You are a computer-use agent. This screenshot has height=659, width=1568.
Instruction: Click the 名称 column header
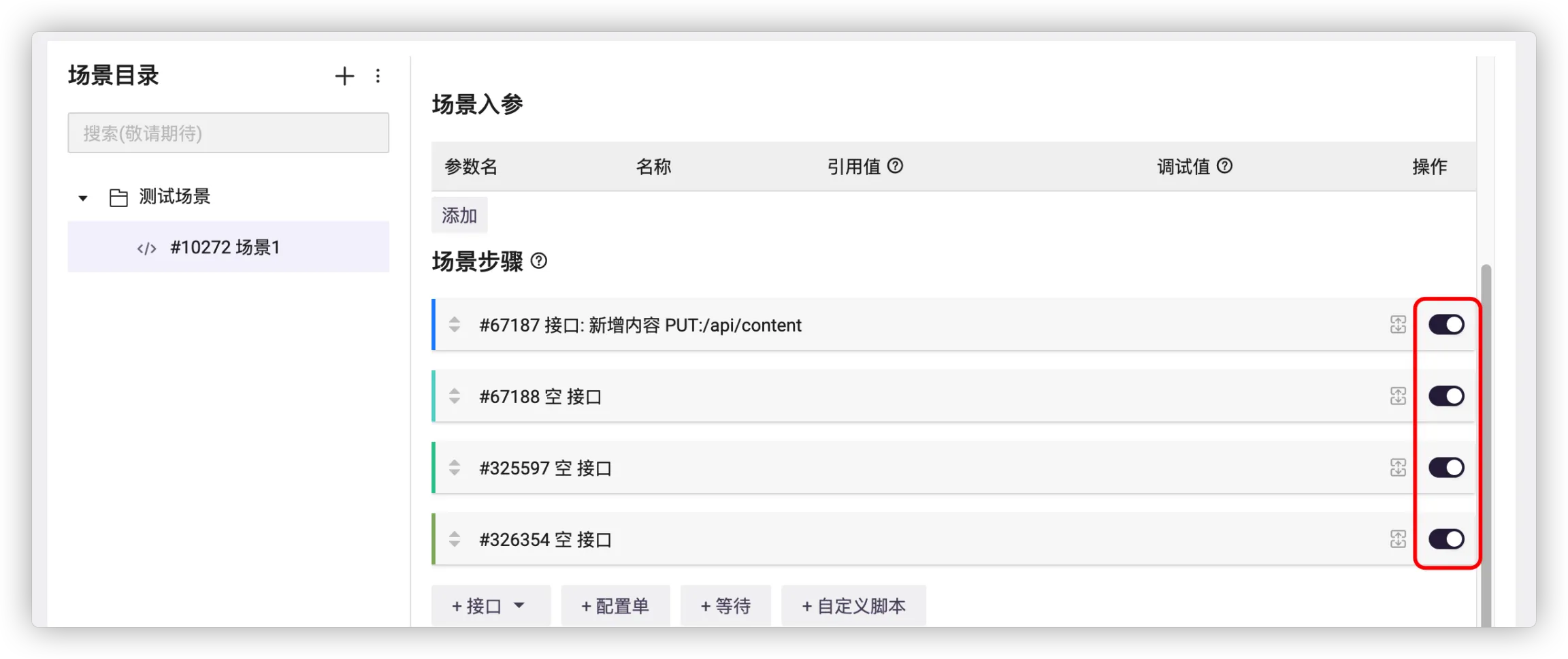(x=653, y=166)
